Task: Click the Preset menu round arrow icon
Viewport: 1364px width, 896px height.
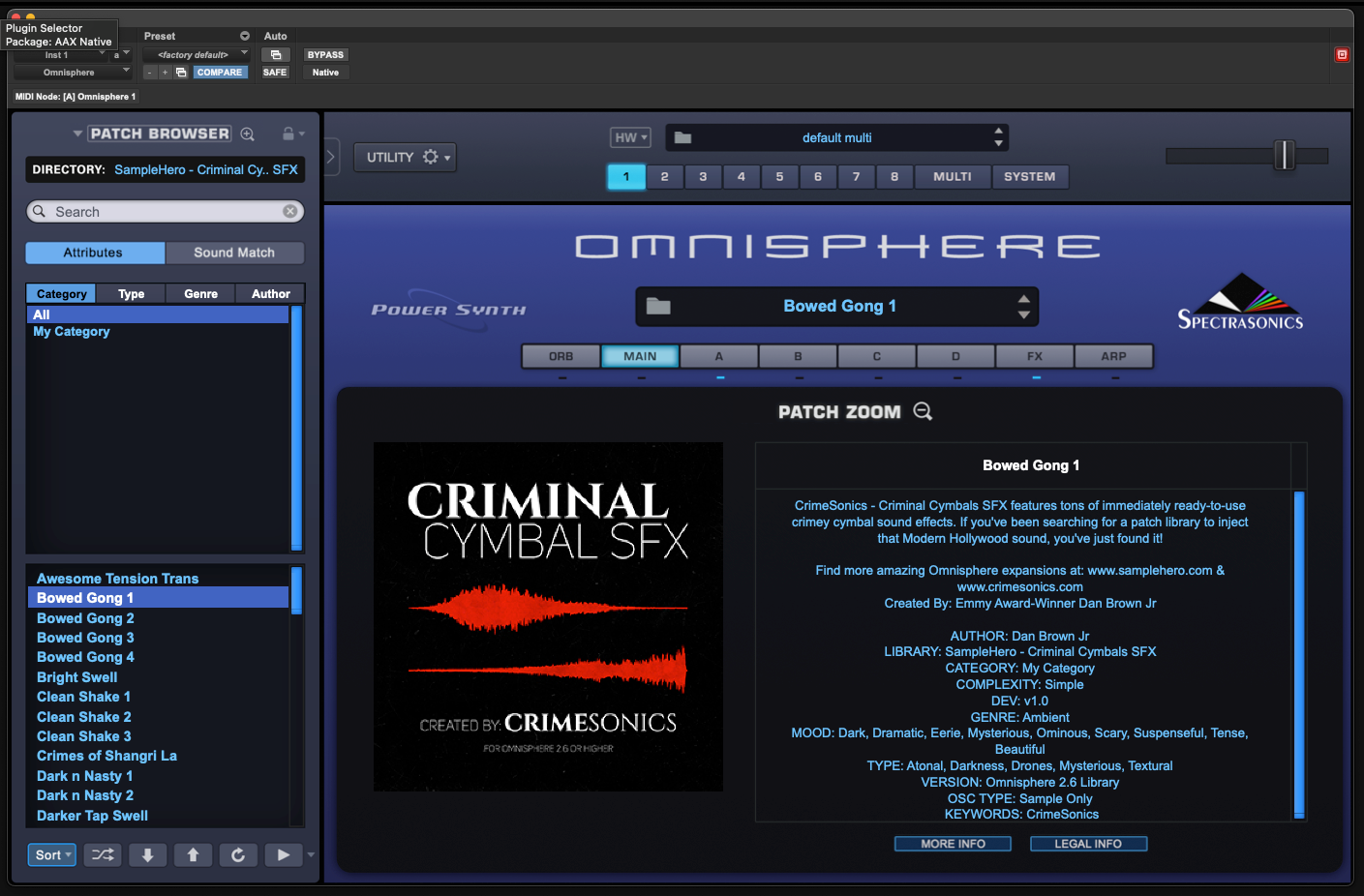Action: tap(245, 36)
